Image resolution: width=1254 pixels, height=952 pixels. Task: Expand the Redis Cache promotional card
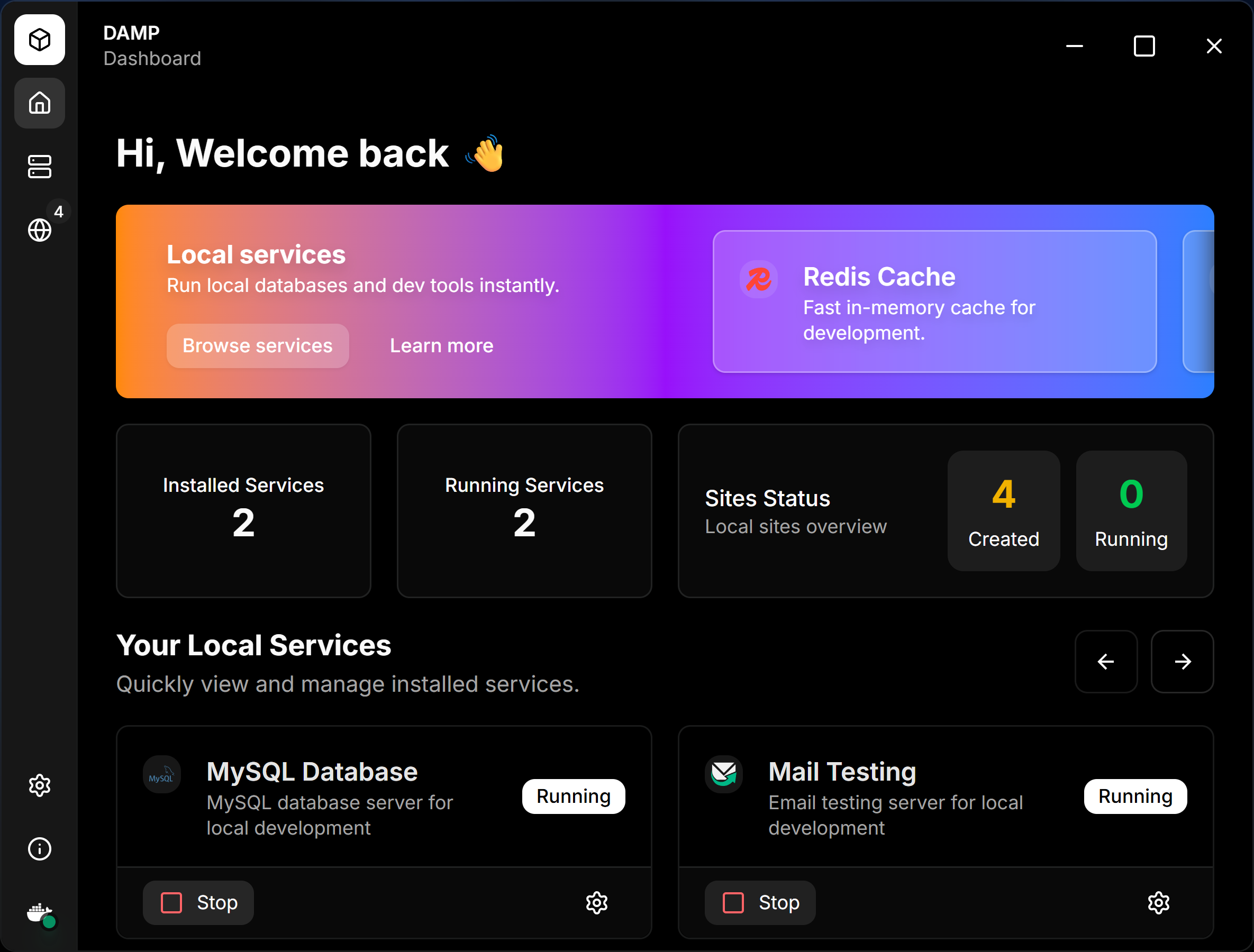point(934,301)
